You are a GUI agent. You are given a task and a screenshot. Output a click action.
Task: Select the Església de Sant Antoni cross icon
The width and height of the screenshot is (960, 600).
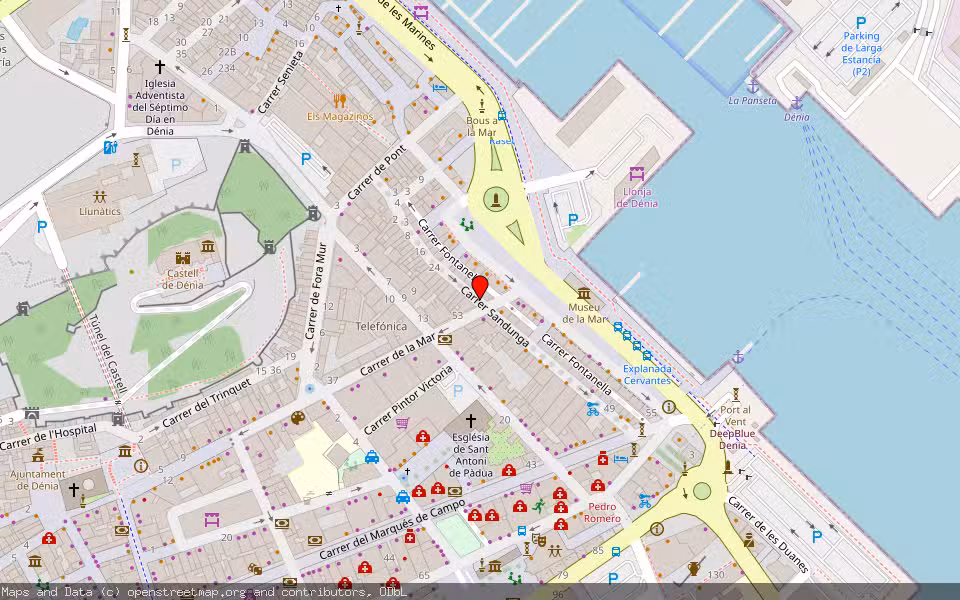(471, 421)
